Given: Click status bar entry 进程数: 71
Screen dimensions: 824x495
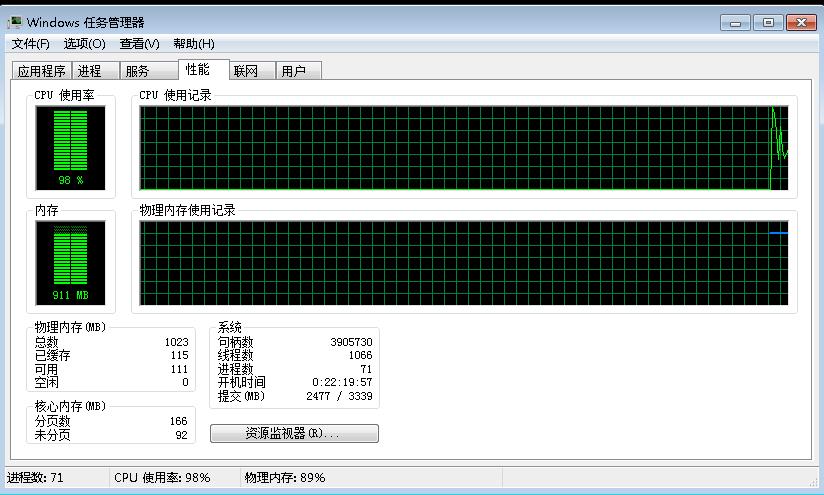Looking at the screenshot, I should click(35, 478).
